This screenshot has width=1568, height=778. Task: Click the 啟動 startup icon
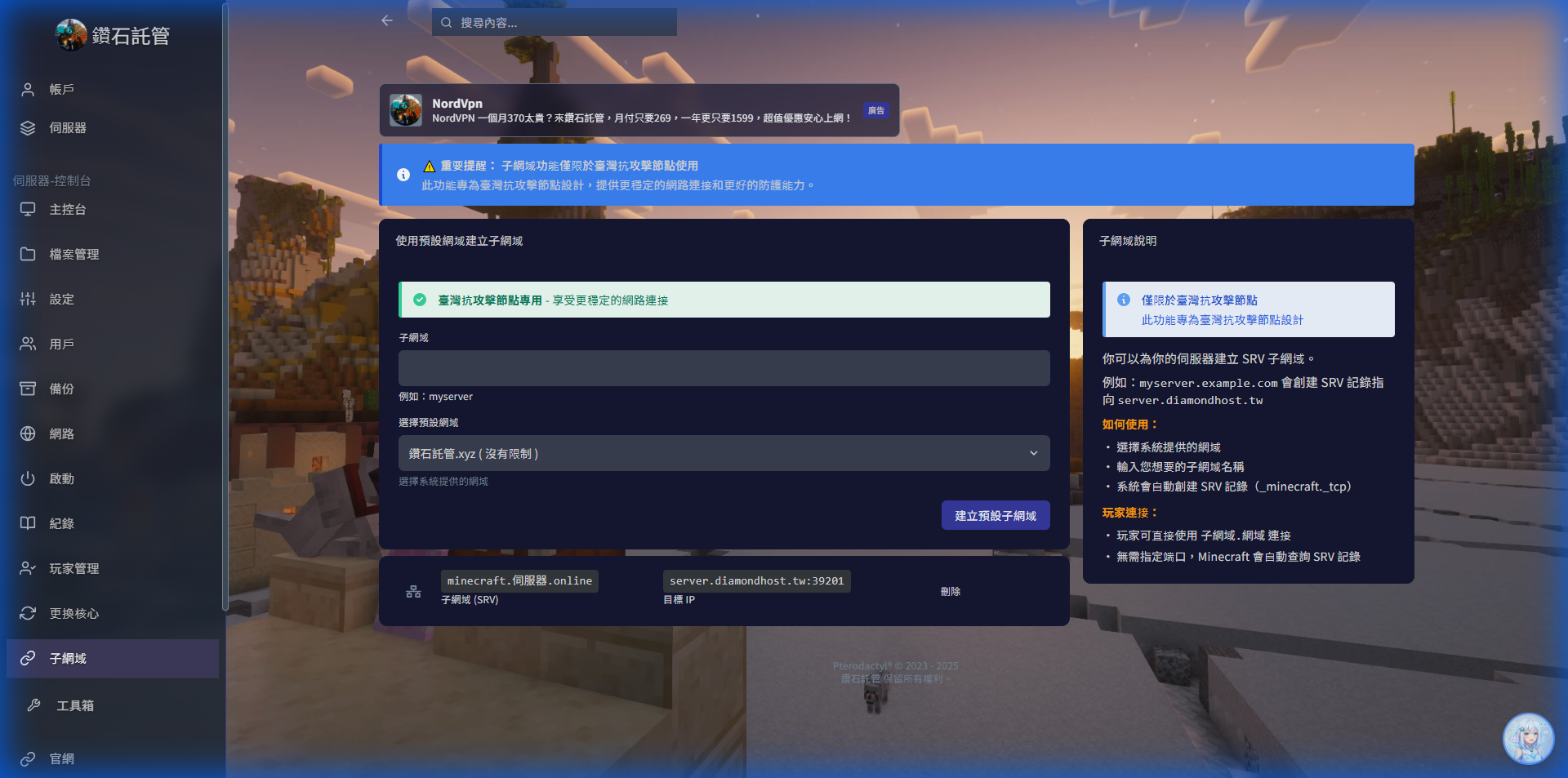(29, 478)
